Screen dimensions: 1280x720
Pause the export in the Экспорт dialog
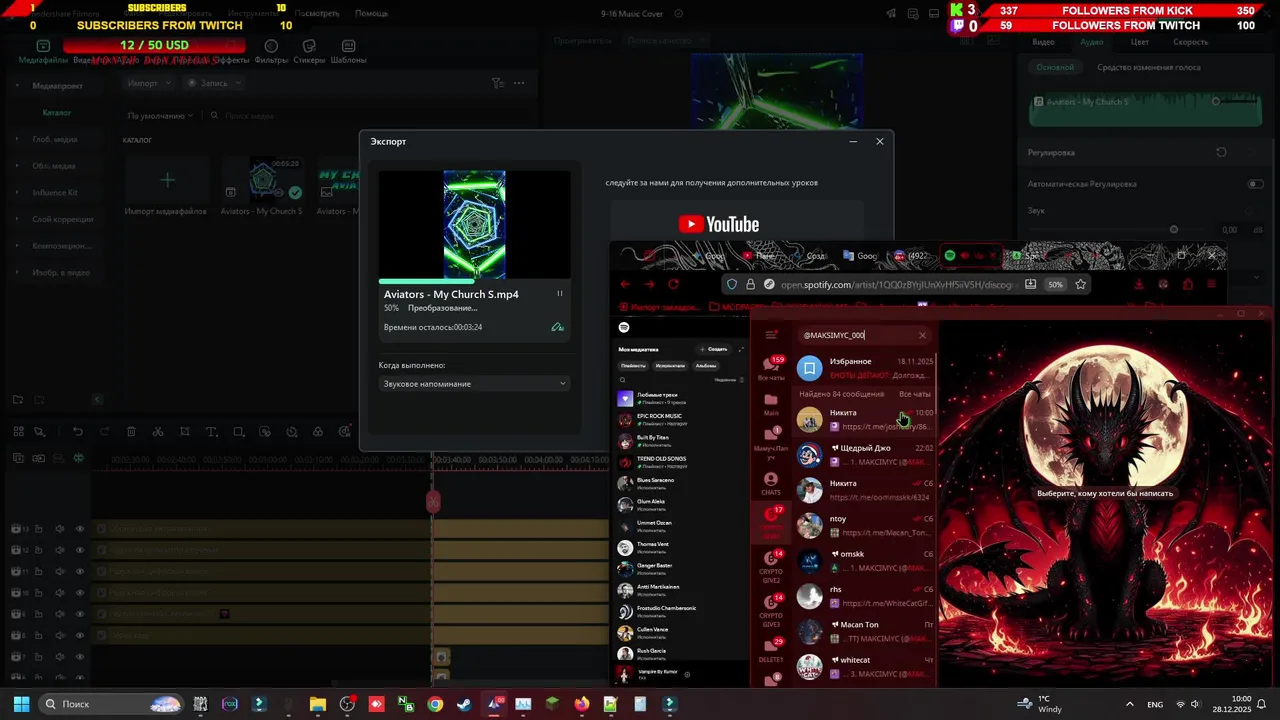click(x=559, y=293)
